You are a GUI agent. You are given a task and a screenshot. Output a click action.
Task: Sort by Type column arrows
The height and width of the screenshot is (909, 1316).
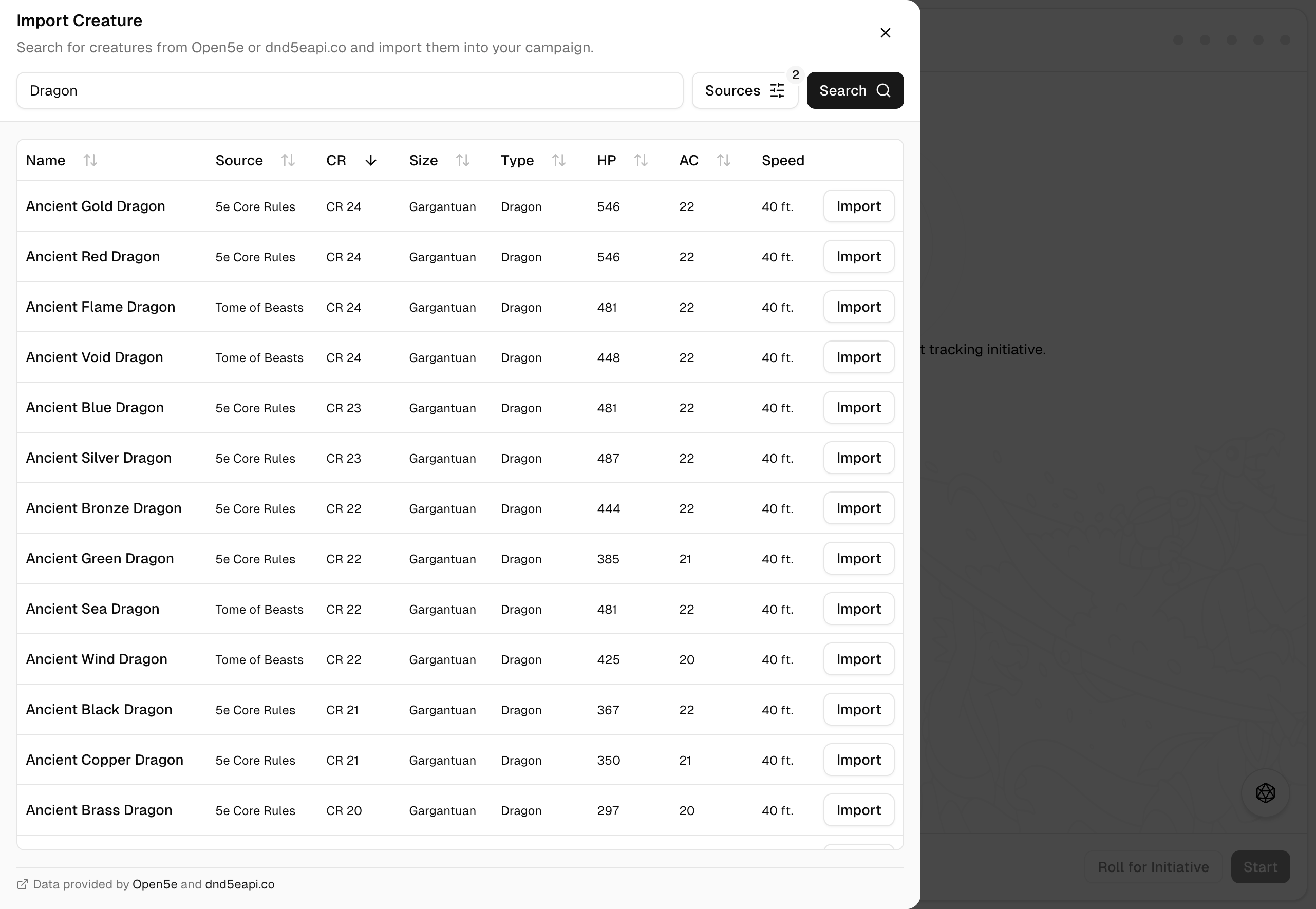(x=558, y=161)
